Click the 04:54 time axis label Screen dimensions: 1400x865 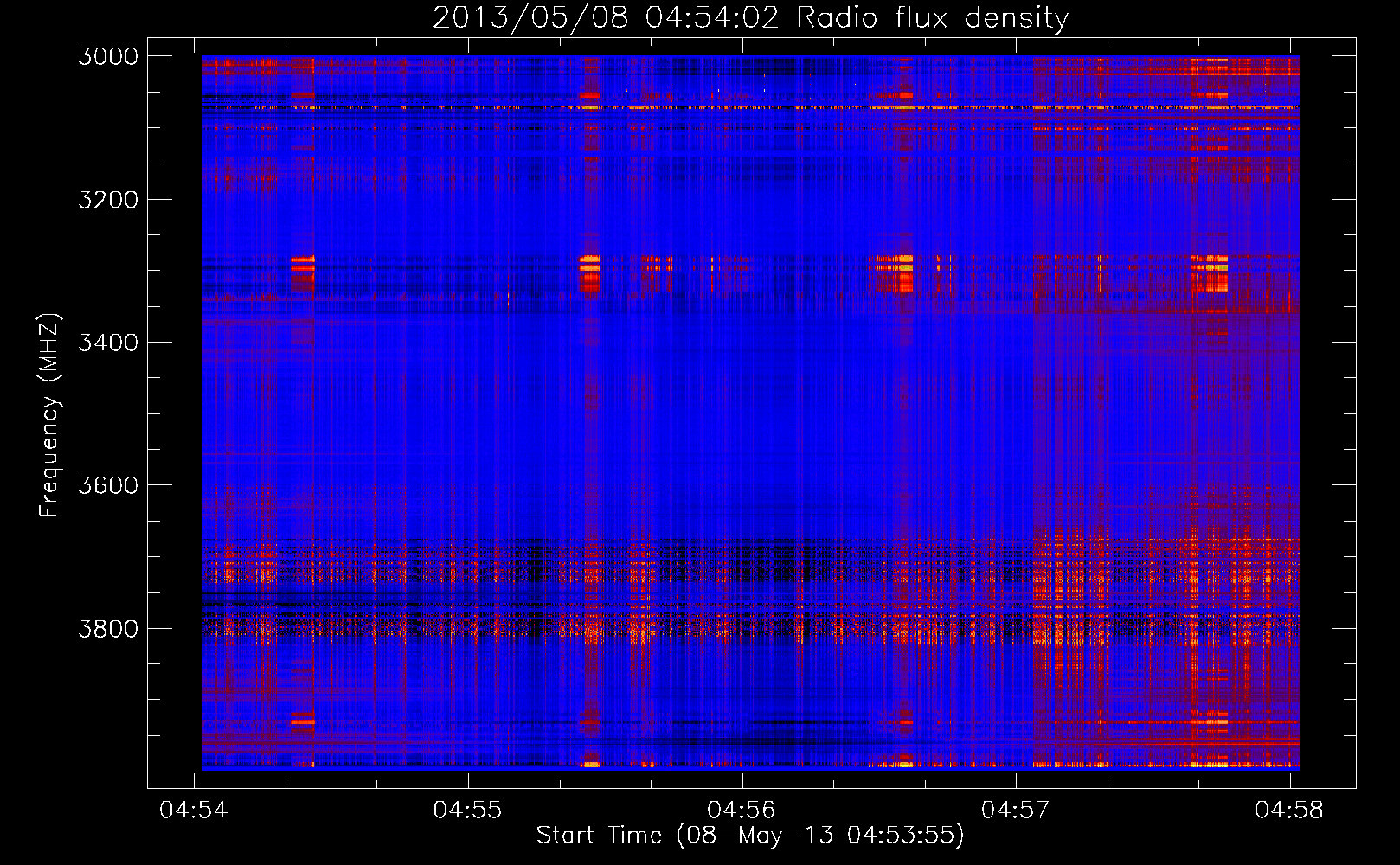point(194,811)
